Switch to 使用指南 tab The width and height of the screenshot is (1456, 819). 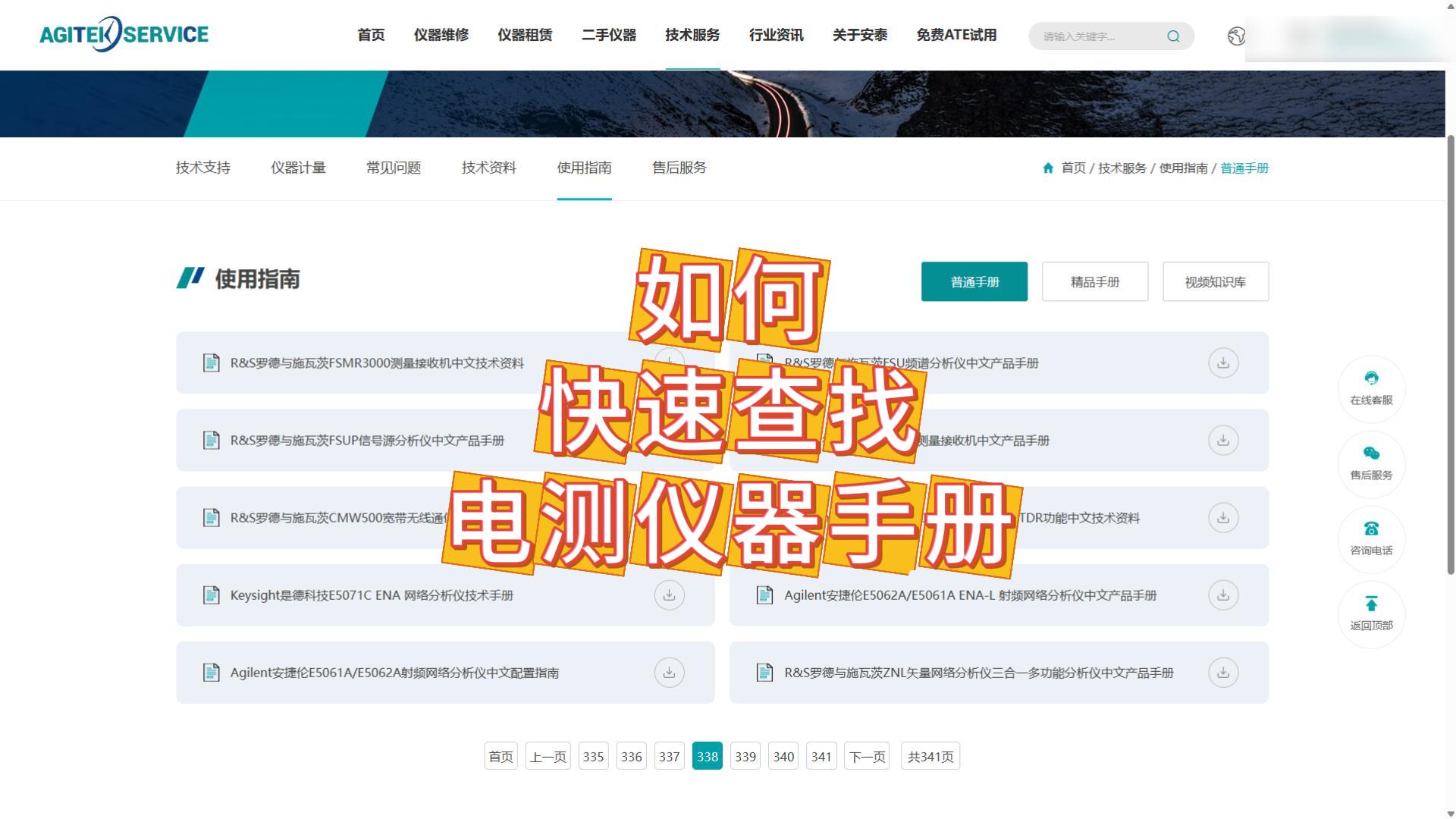tap(584, 168)
